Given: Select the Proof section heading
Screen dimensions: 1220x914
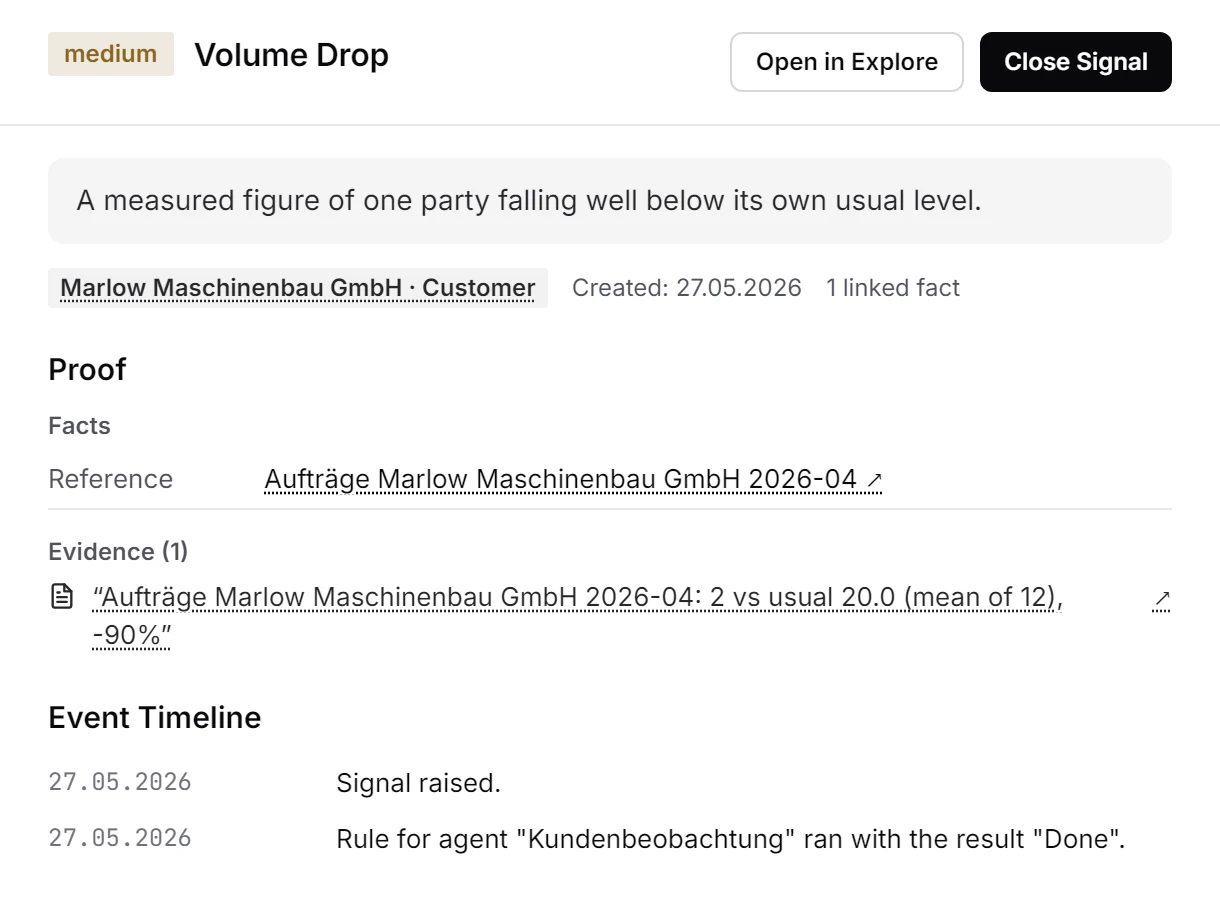Looking at the screenshot, I should coord(87,369).
